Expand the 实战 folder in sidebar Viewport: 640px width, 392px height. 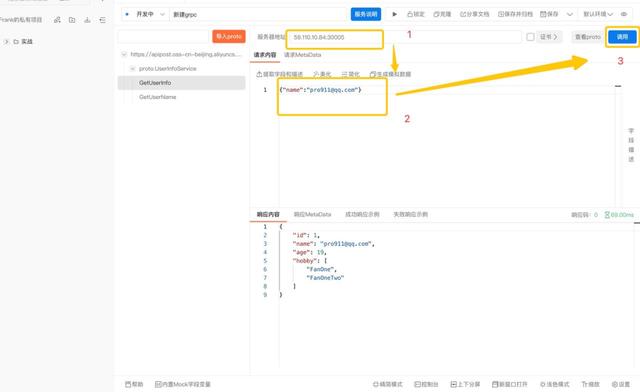(6, 42)
